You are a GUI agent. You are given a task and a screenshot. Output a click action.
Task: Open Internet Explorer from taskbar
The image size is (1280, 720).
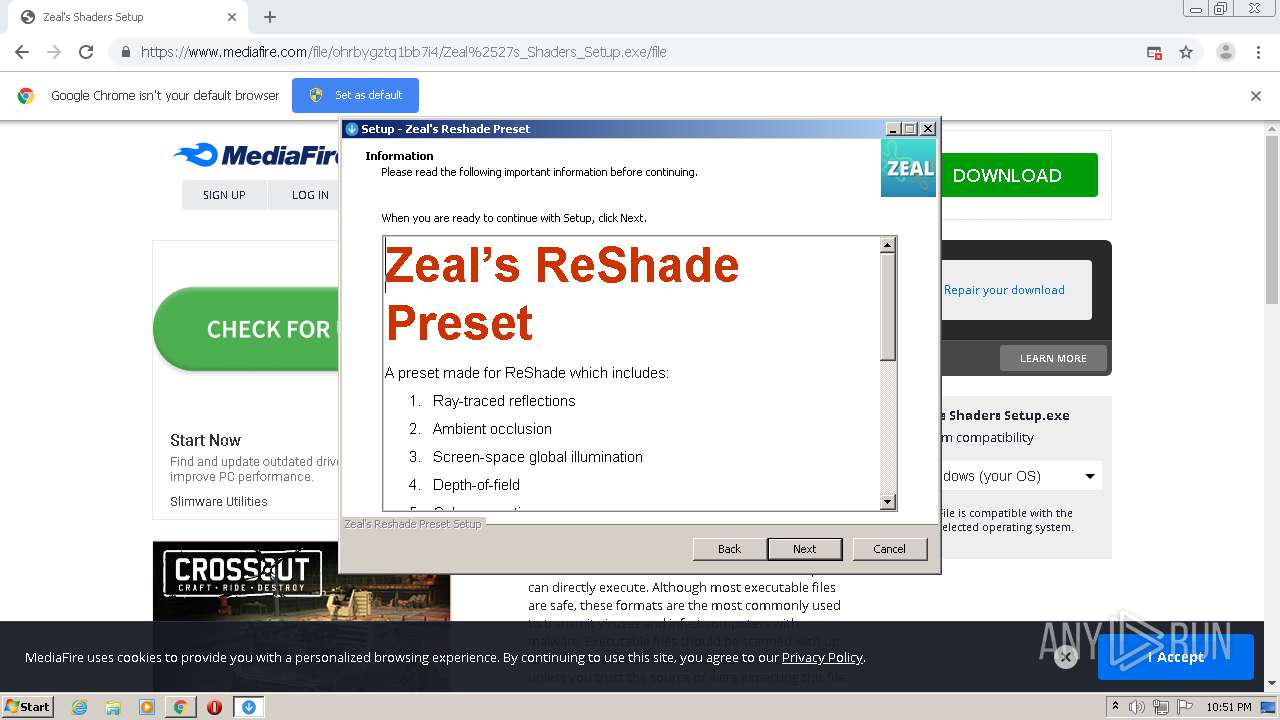[79, 707]
